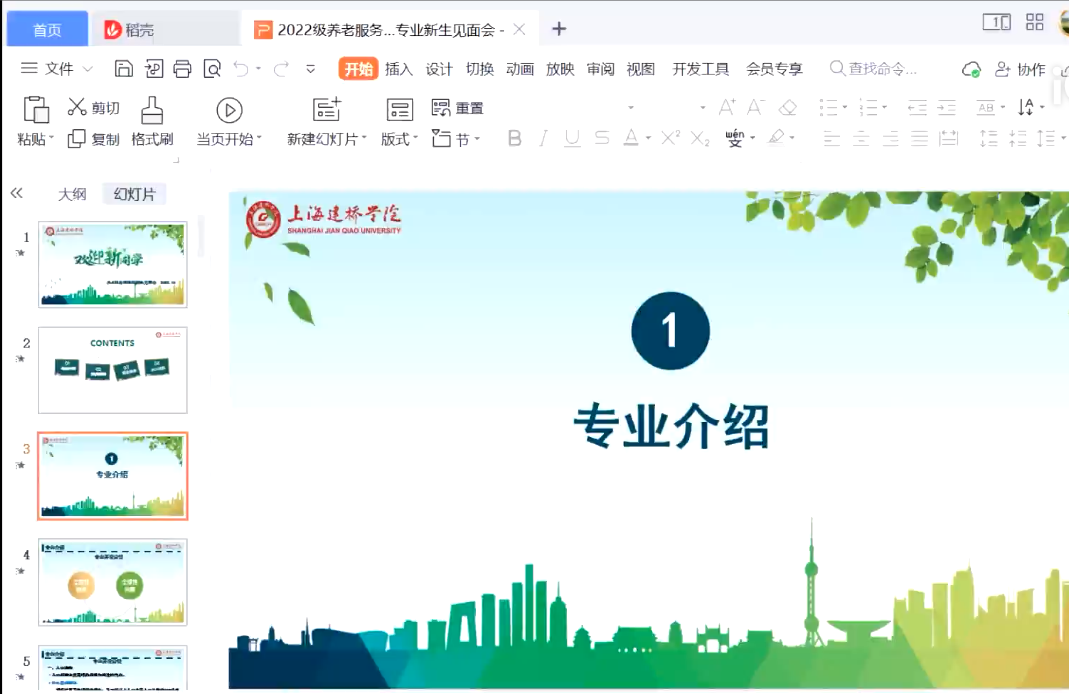
Task: Select the Format Painter (格式刷) brush
Action: pyautogui.click(x=152, y=110)
